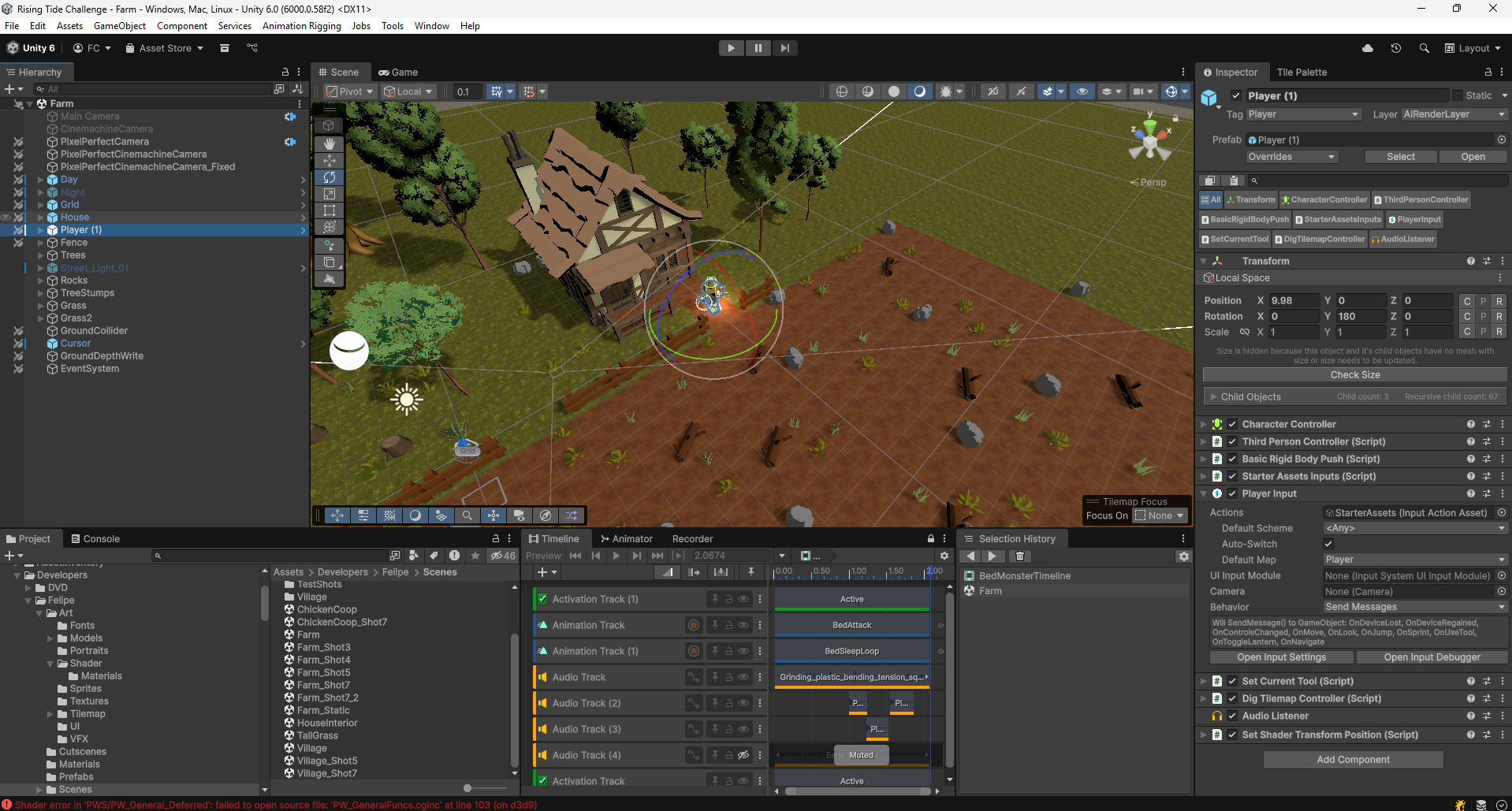
Task: Expand the Day object in Hierarchy
Action: 41,180
